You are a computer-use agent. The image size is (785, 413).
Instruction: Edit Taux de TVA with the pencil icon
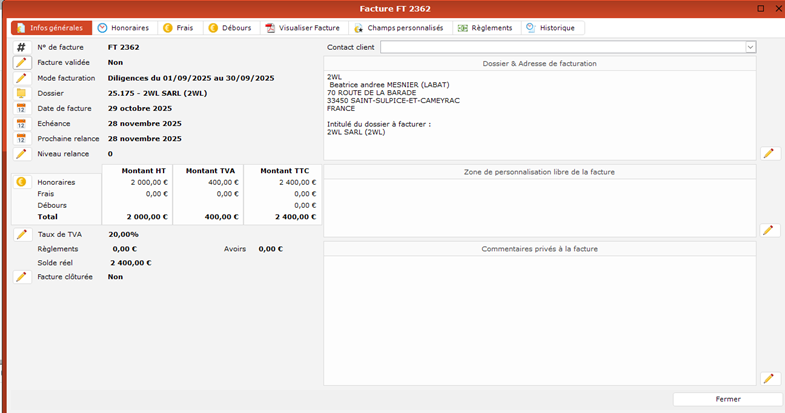click(x=21, y=234)
